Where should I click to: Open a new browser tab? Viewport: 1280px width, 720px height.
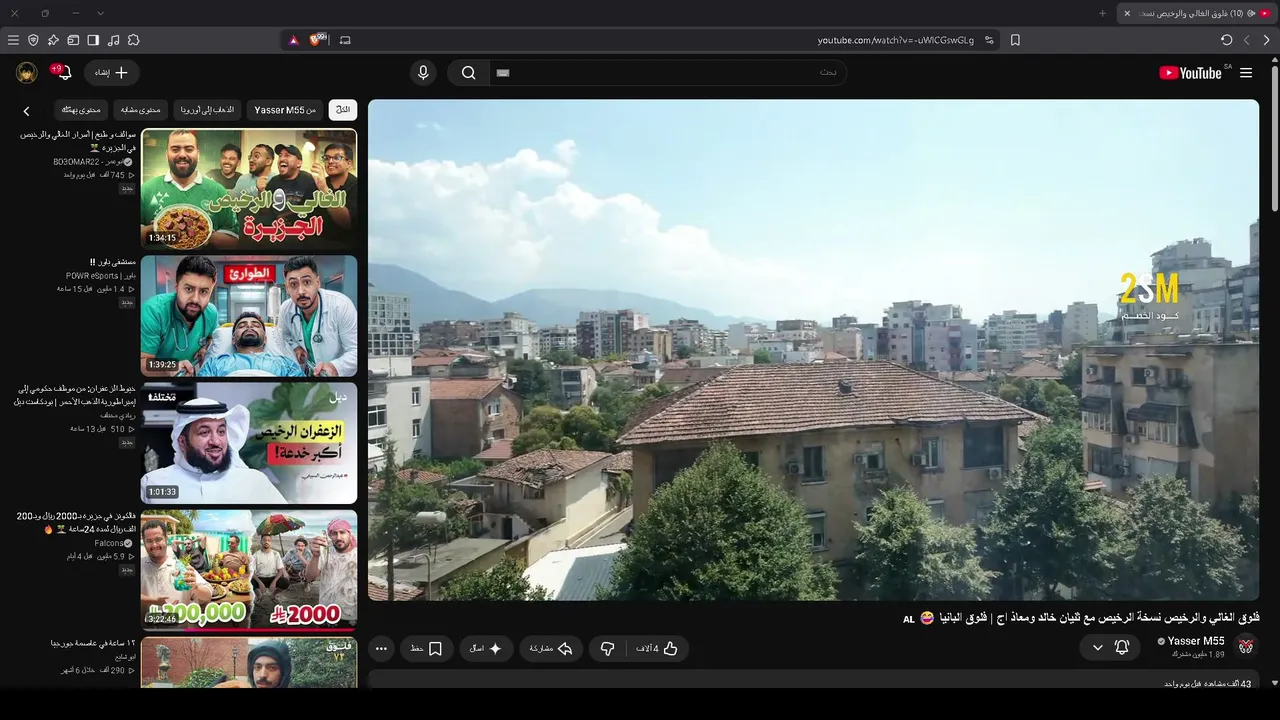(1102, 13)
